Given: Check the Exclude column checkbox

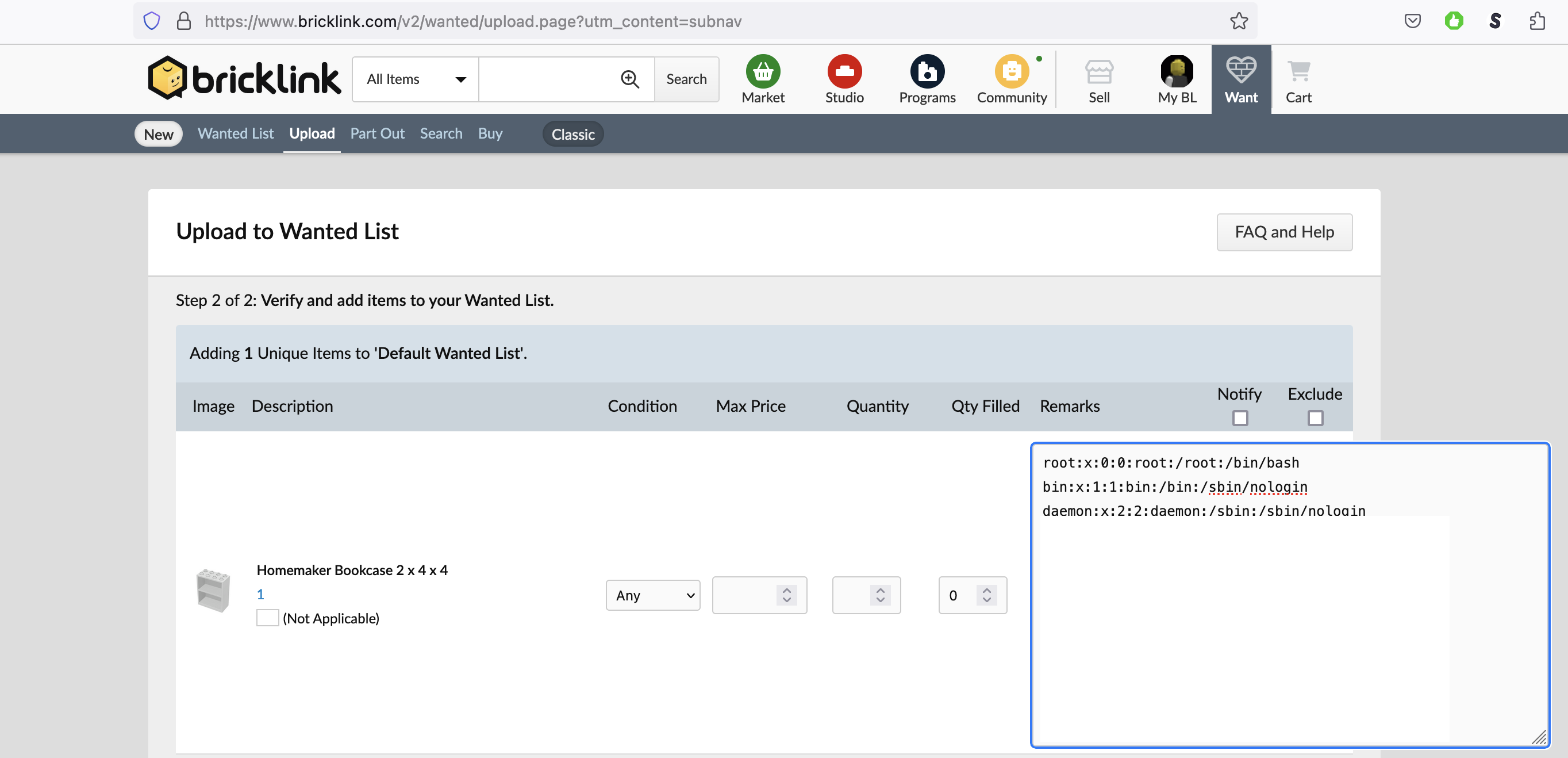Looking at the screenshot, I should pos(1315,418).
